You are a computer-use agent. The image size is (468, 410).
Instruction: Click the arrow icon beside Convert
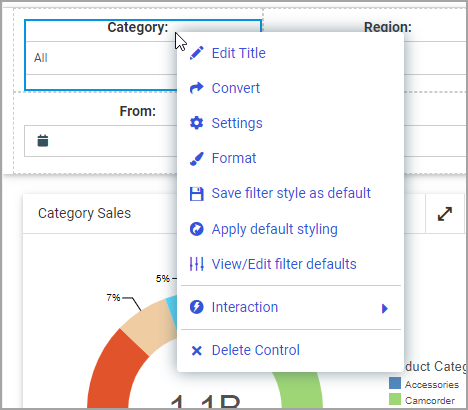click(x=197, y=88)
